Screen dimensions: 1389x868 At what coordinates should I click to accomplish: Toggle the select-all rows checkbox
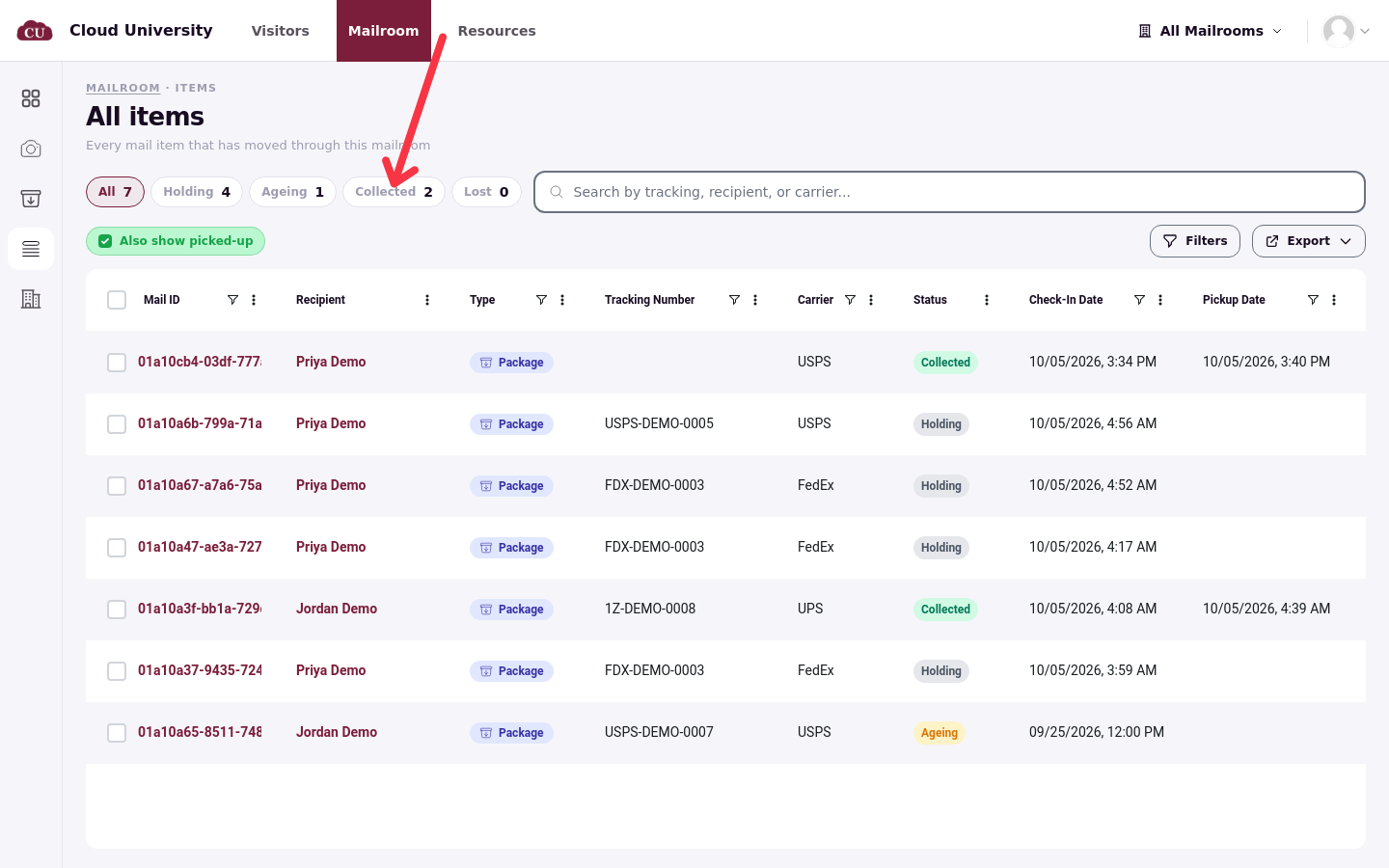click(x=117, y=300)
